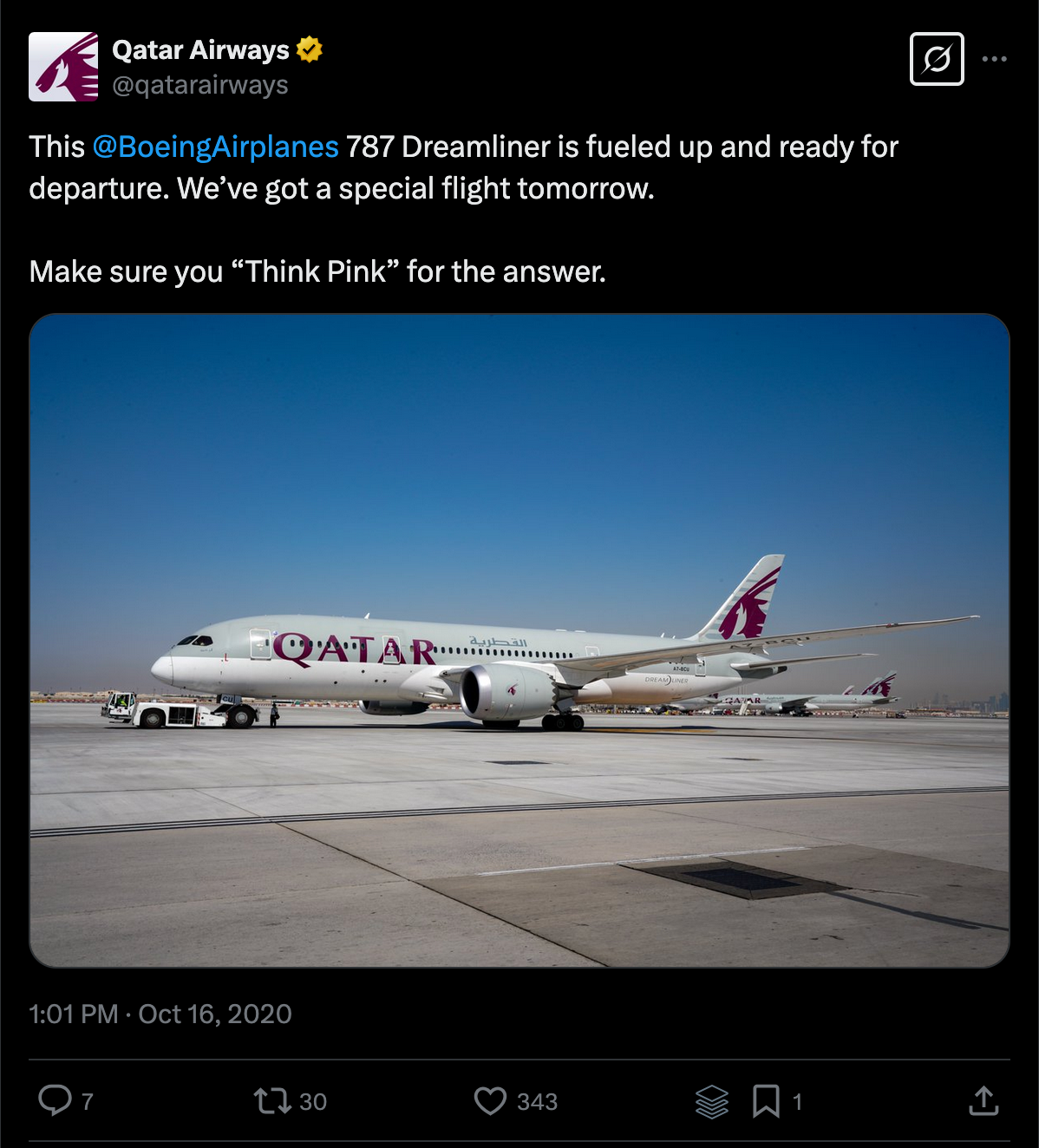Open the three-dot more options menu
The height and width of the screenshot is (1148, 1039).
click(994, 59)
